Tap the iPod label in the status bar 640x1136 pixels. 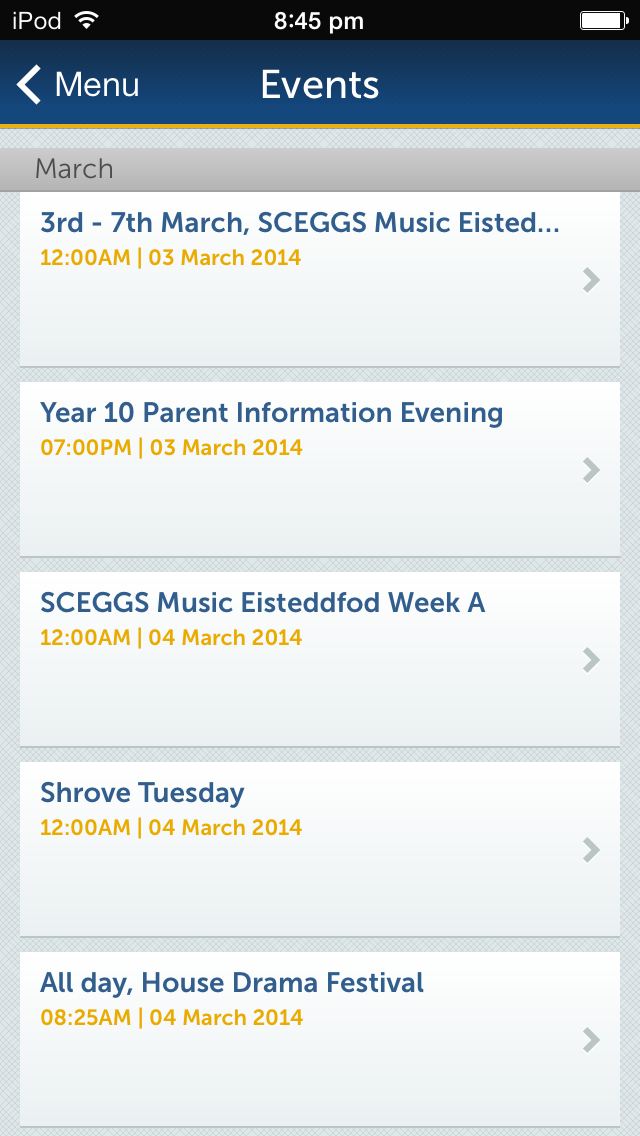tap(37, 21)
